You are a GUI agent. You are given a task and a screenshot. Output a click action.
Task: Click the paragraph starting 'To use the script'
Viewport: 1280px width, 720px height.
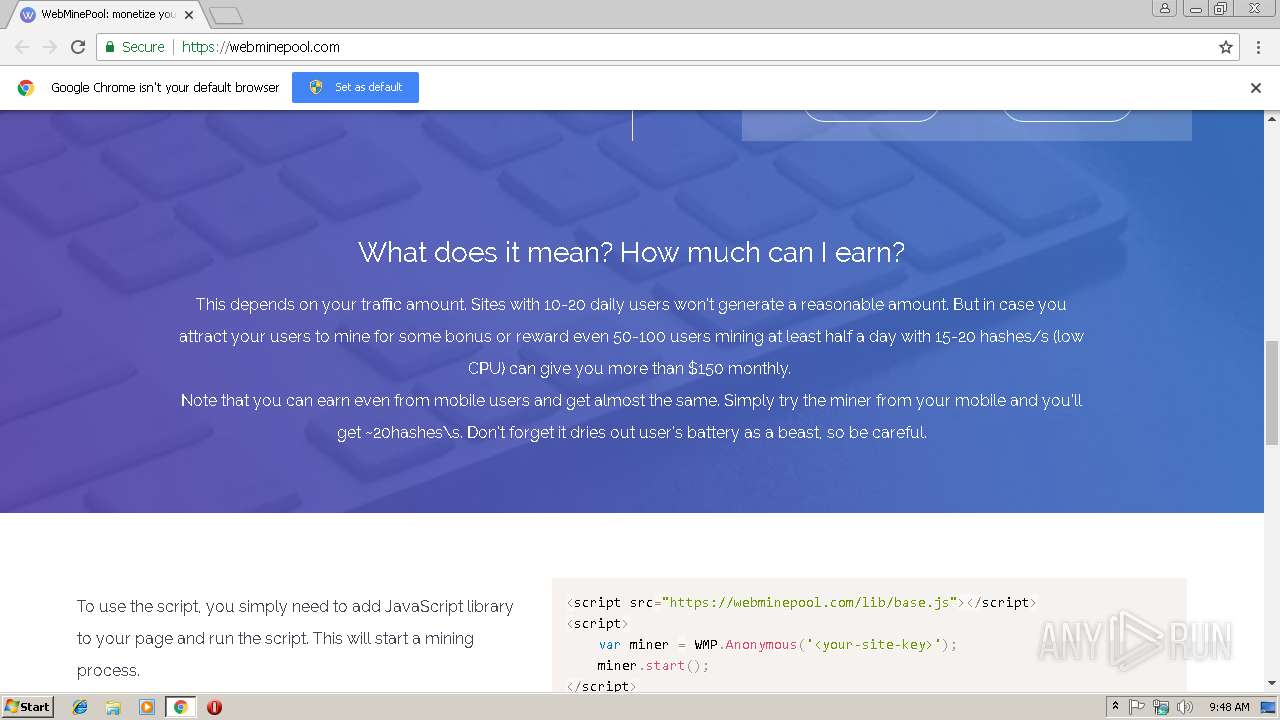[x=296, y=638]
